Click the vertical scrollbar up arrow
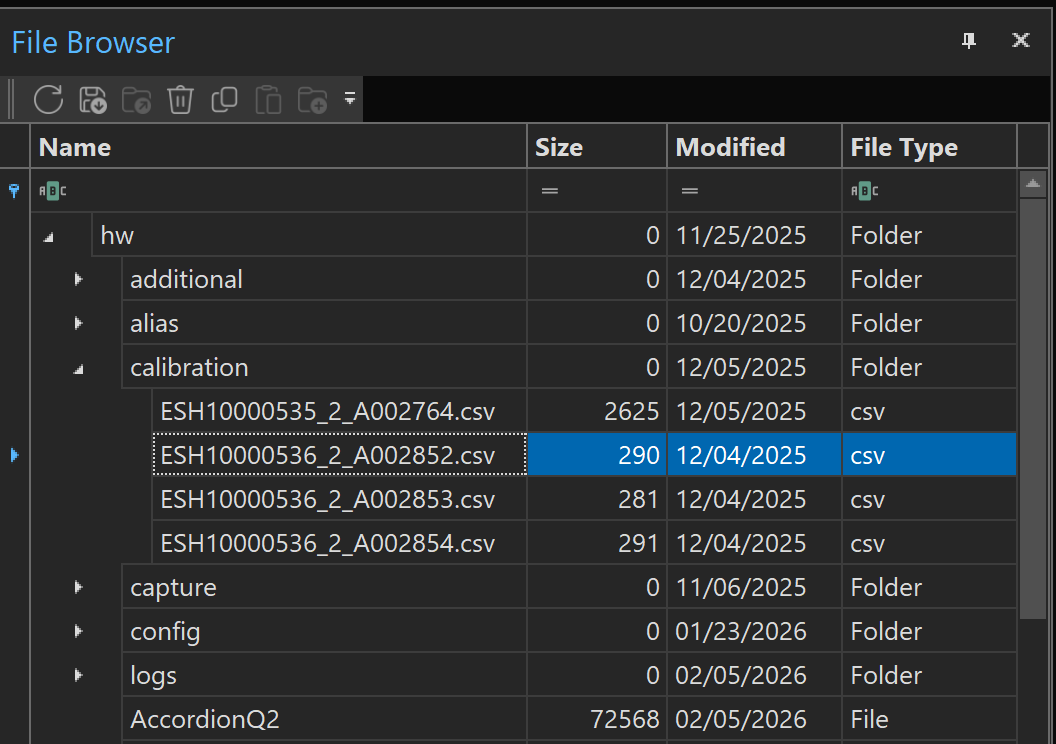The image size is (1056, 744). point(1032,184)
